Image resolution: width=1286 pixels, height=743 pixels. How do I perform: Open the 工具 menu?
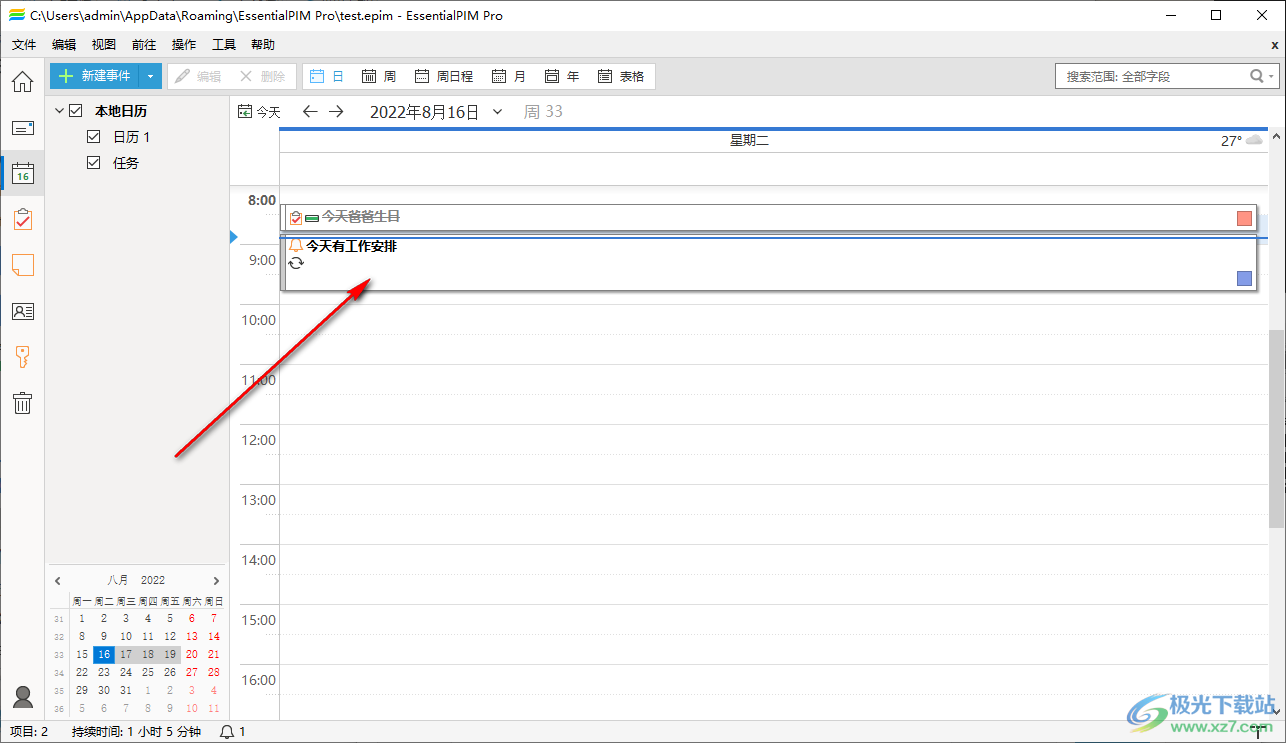pyautogui.click(x=224, y=45)
